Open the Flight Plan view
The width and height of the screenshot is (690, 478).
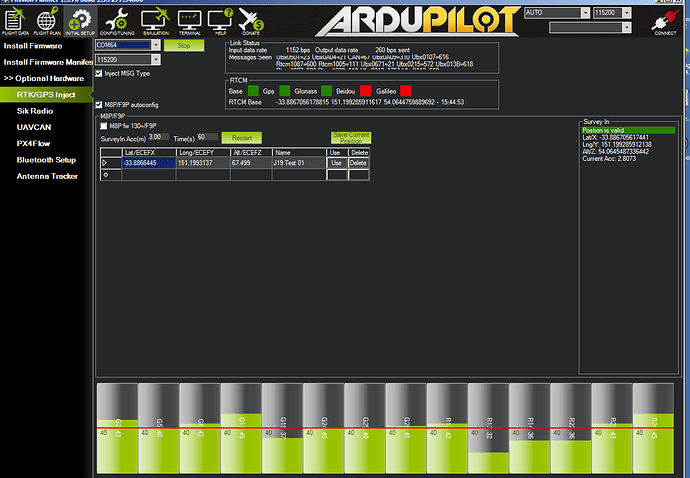(46, 20)
